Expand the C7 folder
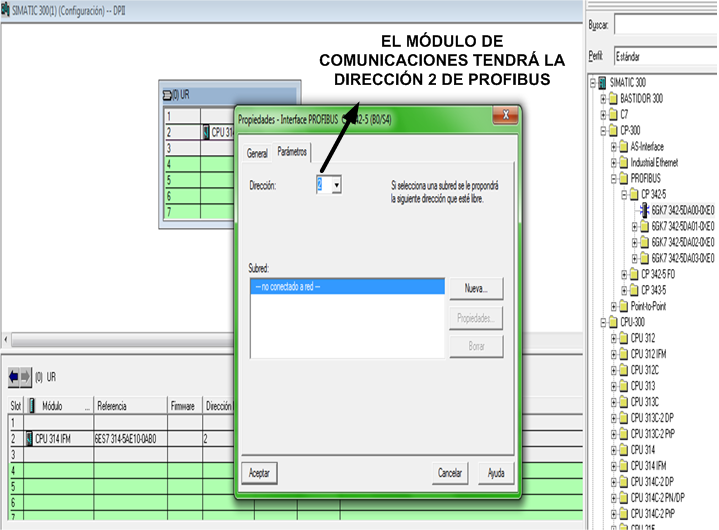The image size is (719, 530). pos(603,115)
